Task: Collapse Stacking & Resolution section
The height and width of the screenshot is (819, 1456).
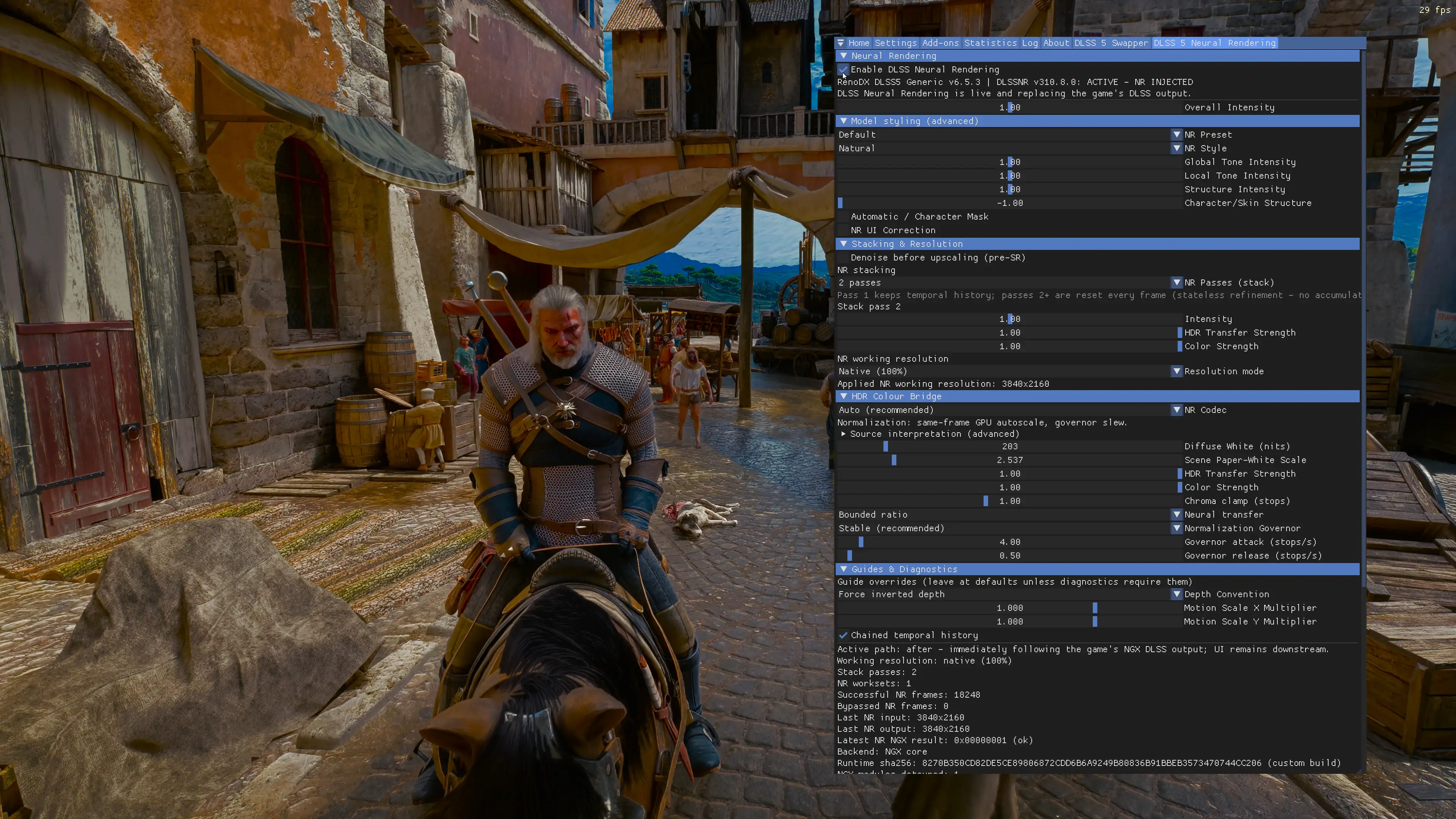Action: (x=1098, y=243)
